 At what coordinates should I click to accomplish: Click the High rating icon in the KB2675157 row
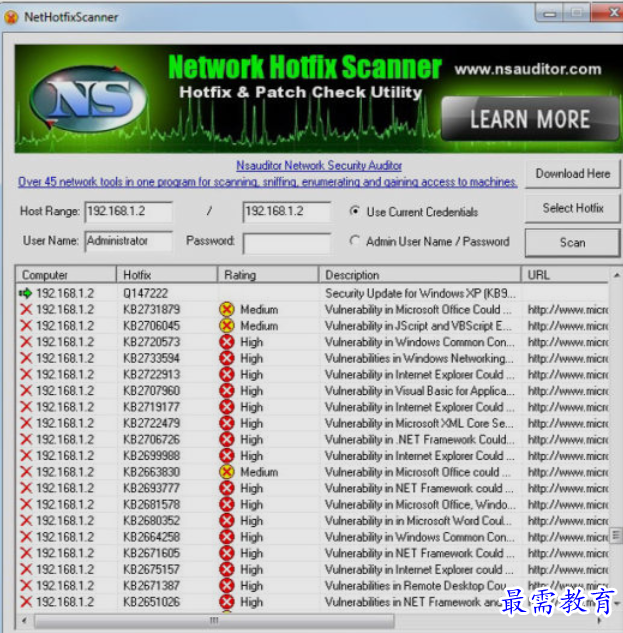coord(227,569)
